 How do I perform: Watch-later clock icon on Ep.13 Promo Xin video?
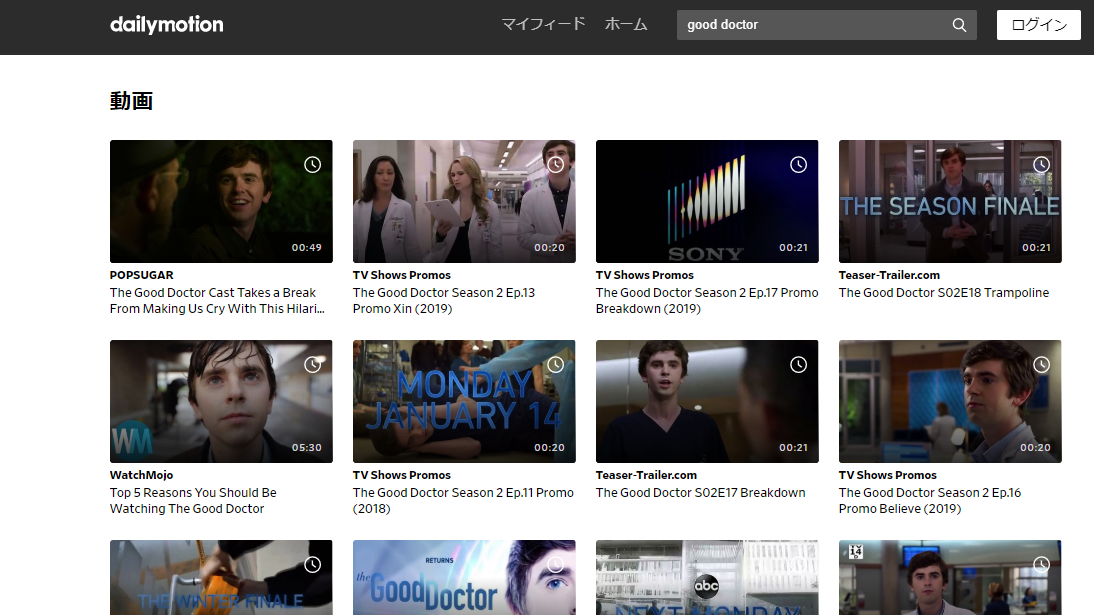555,165
